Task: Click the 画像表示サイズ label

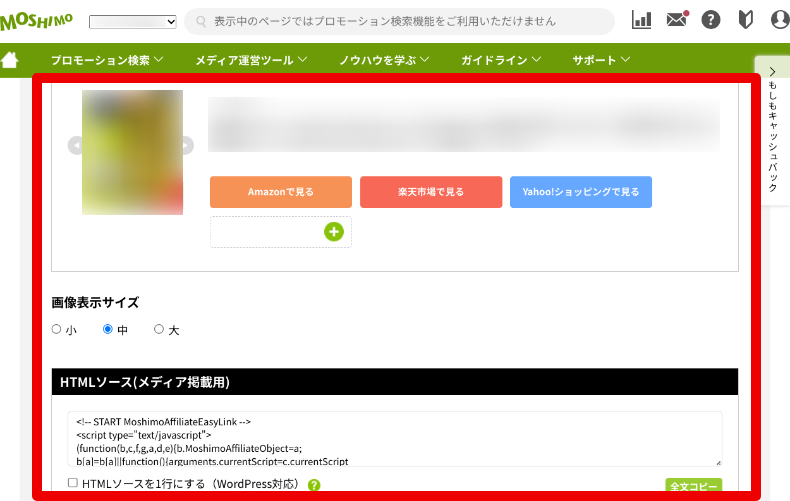Action: [x=95, y=302]
